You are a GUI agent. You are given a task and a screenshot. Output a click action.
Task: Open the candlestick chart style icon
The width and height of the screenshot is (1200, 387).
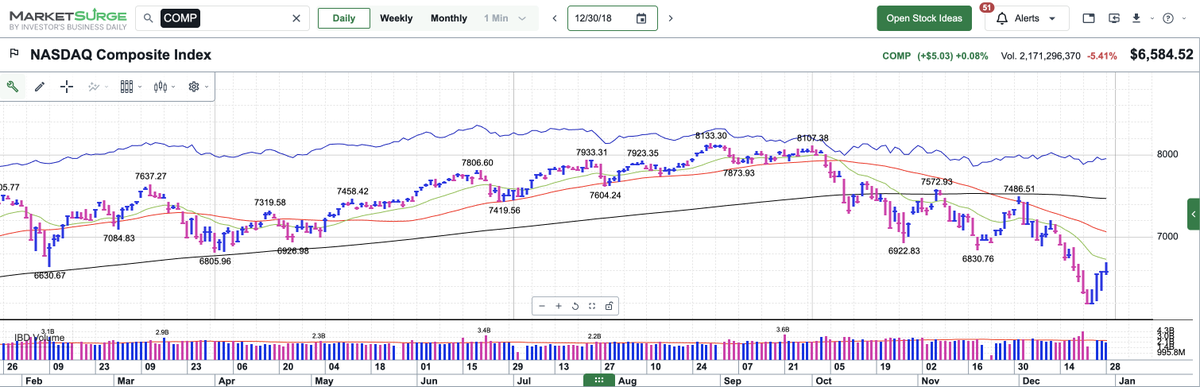160,87
